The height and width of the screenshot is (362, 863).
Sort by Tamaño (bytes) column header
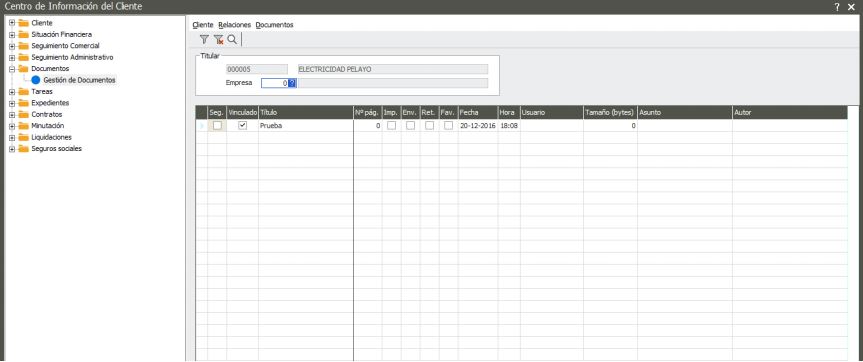(610, 112)
